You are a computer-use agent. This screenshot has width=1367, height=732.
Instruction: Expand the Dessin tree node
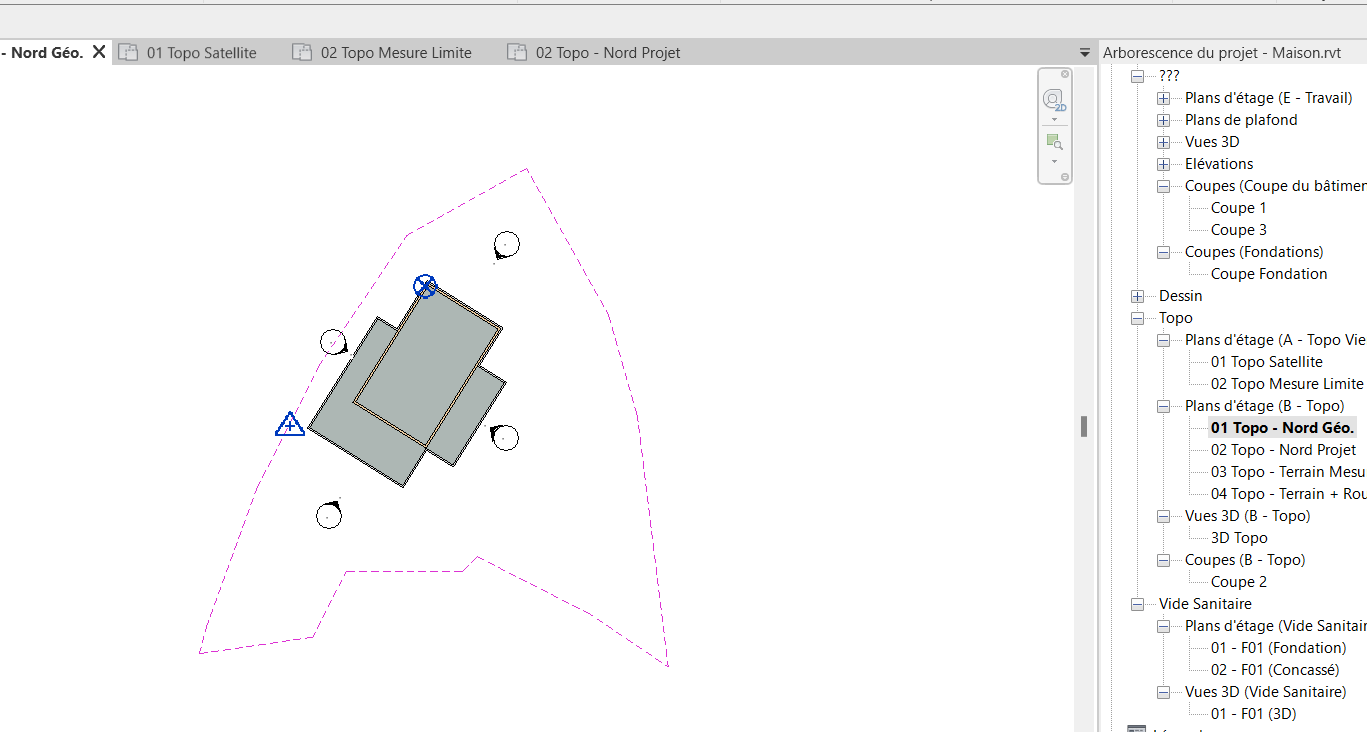point(1137,296)
